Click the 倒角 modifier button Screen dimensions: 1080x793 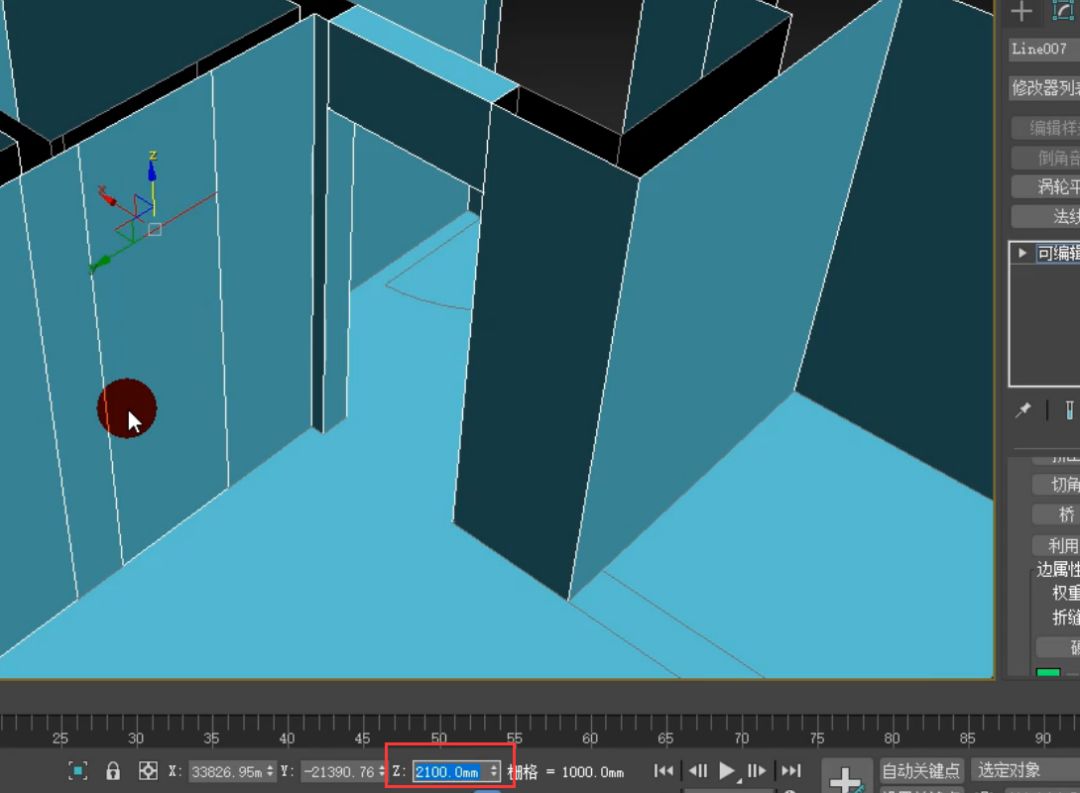[x=1046, y=157]
